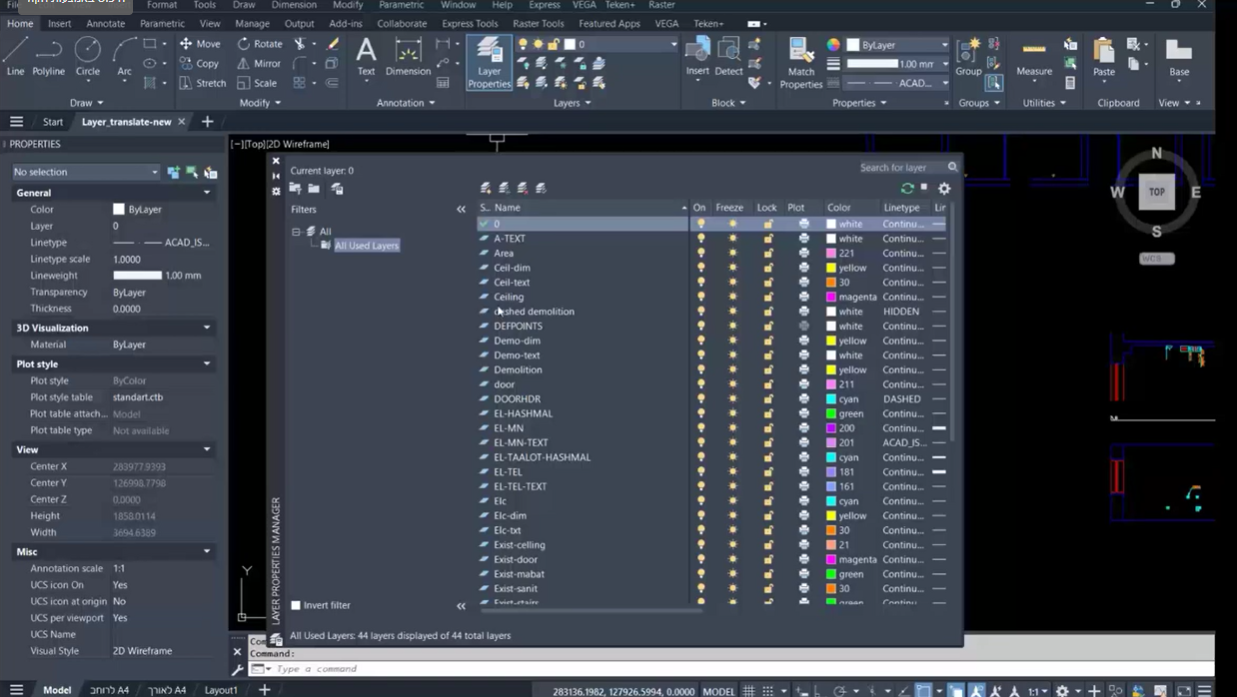
Task: Click the Linetype column header
Action: click(902, 208)
